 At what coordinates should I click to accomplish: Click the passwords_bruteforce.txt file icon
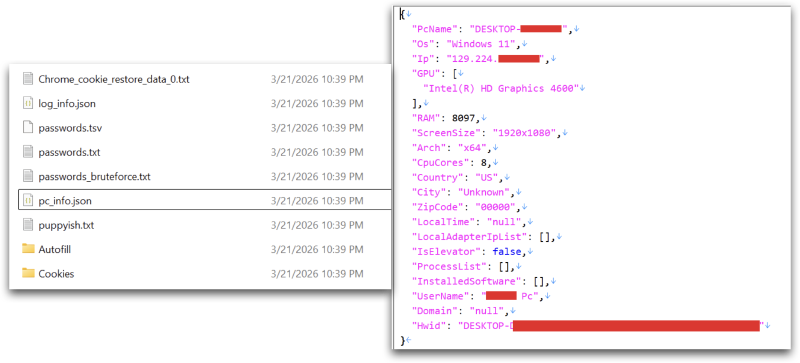click(28, 177)
